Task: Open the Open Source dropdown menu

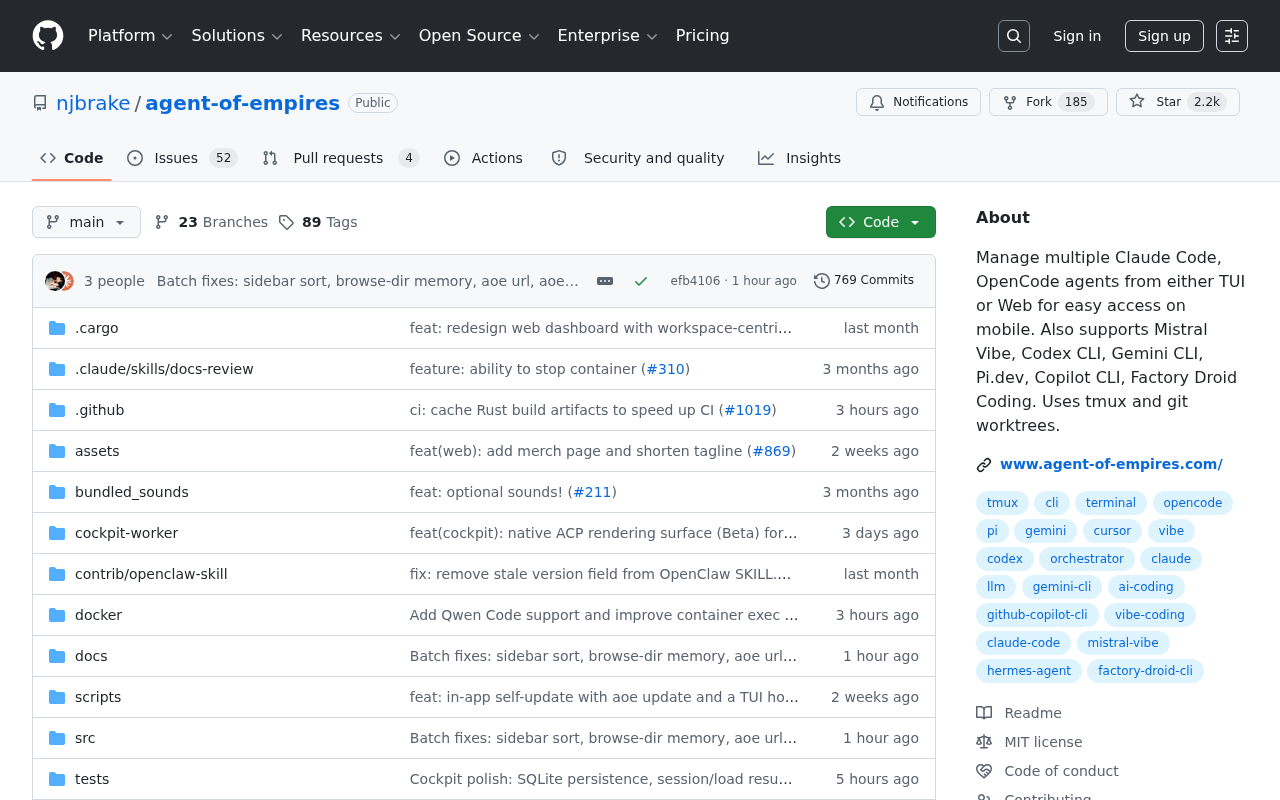Action: tap(479, 36)
